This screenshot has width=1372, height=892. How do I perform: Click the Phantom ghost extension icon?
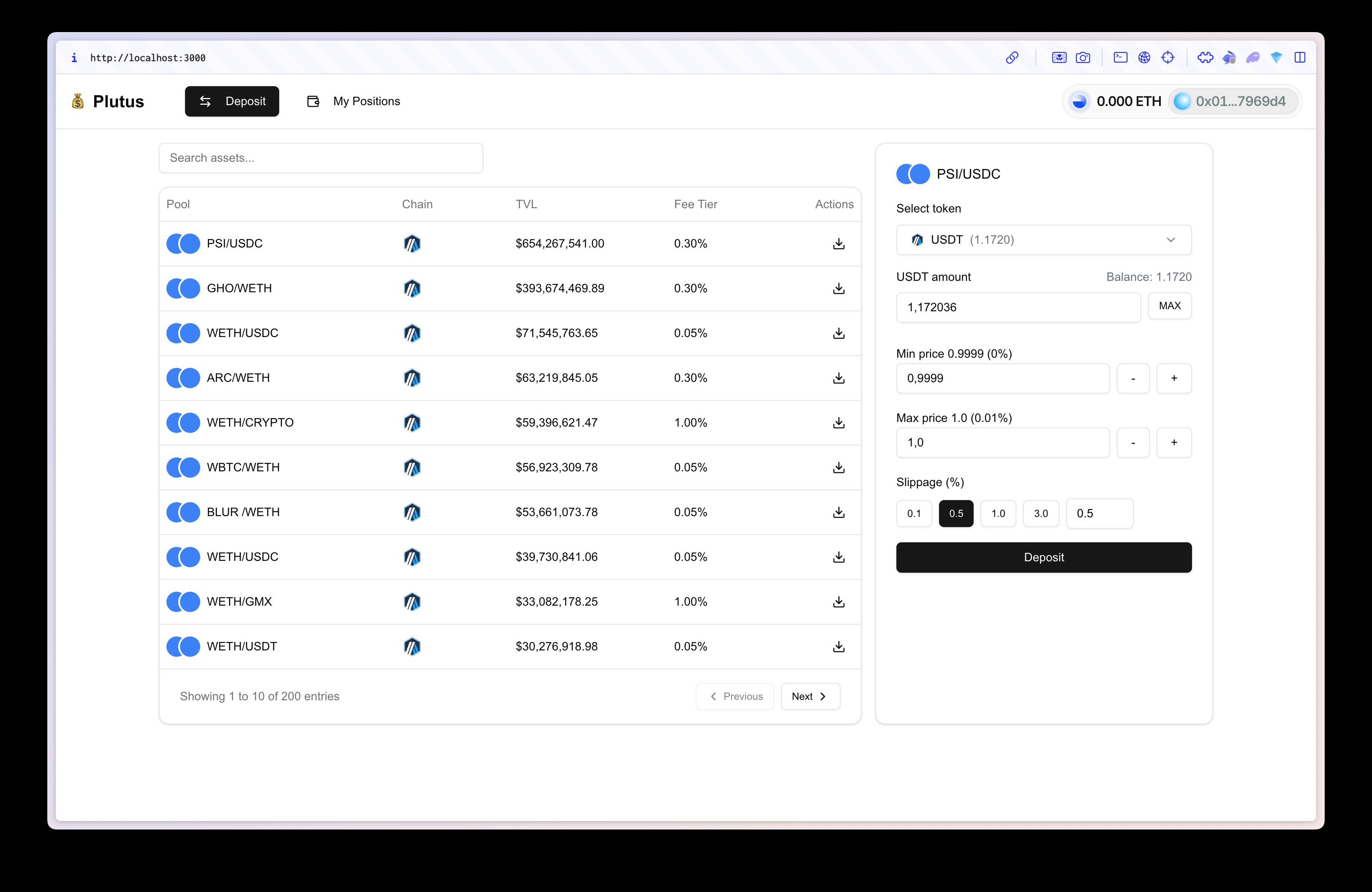[1253, 57]
